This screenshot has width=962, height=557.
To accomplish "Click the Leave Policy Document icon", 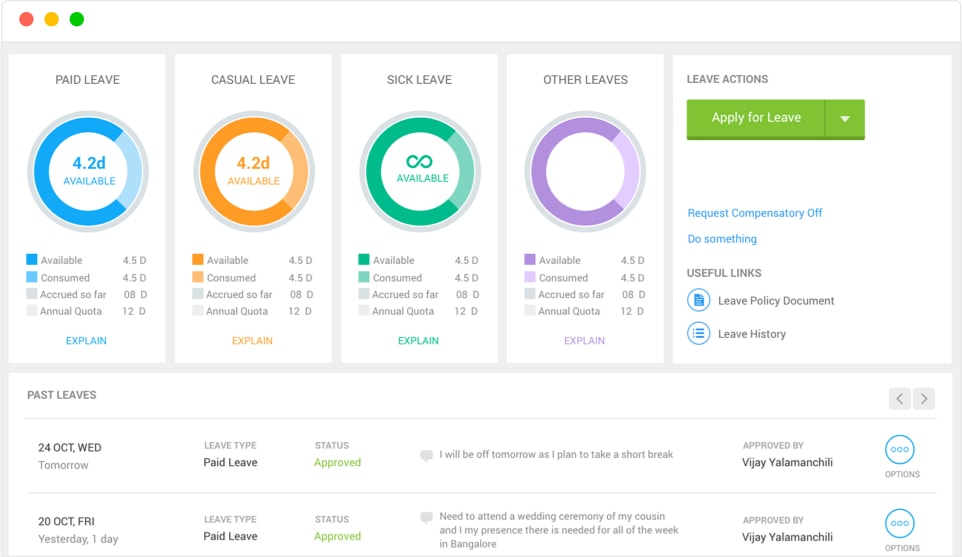I will (x=698, y=300).
